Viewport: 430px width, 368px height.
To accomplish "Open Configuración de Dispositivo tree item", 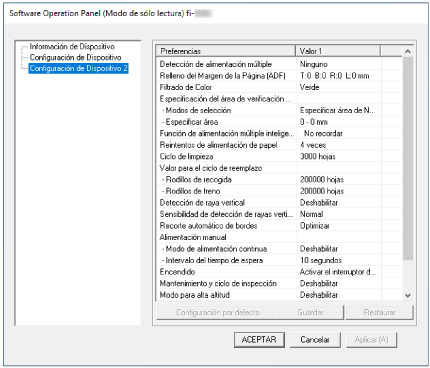I will [x=75, y=57].
